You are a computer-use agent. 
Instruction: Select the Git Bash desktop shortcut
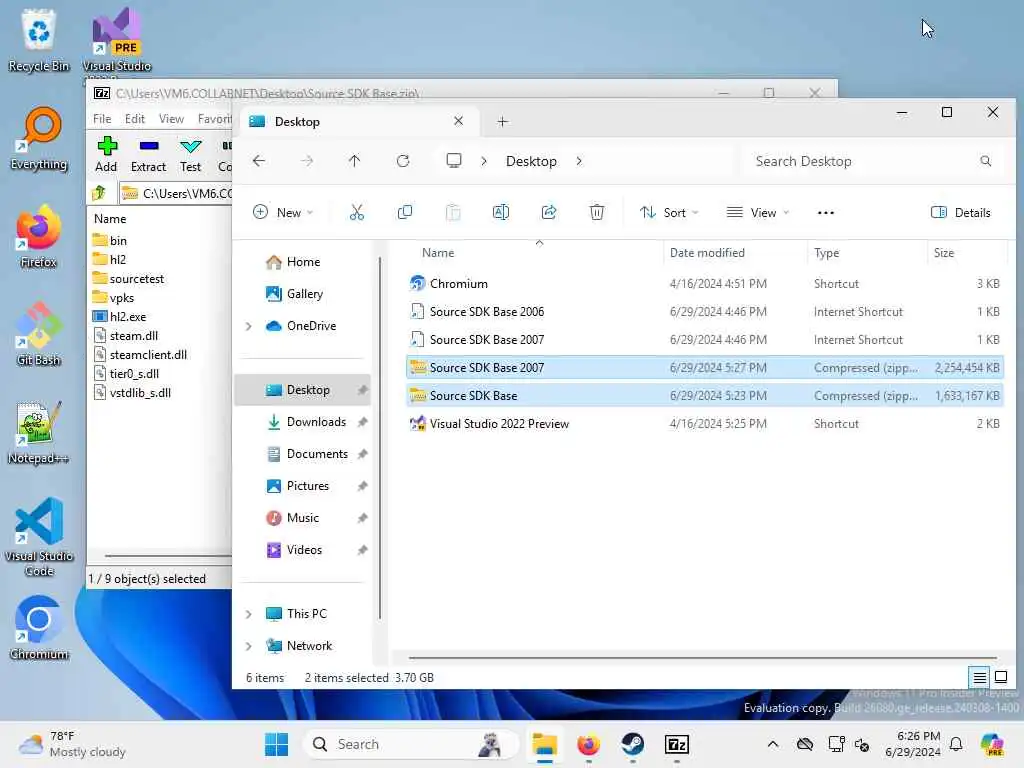tap(39, 334)
